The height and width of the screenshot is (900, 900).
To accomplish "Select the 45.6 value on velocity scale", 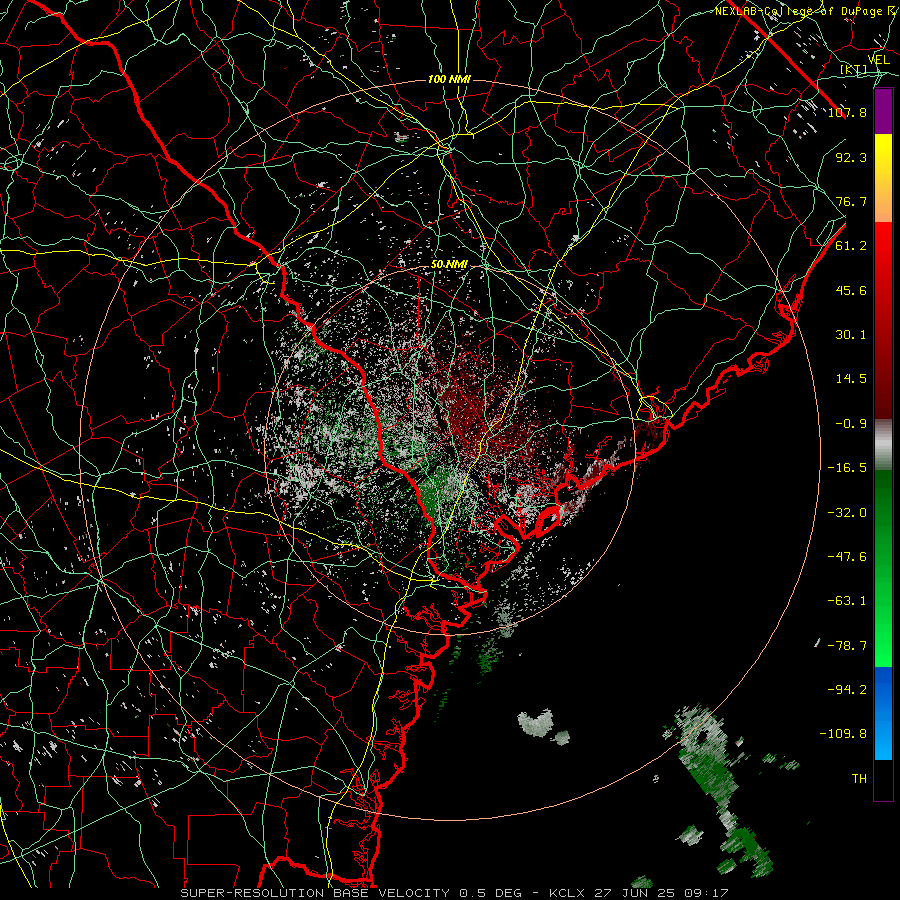I will tap(851, 290).
